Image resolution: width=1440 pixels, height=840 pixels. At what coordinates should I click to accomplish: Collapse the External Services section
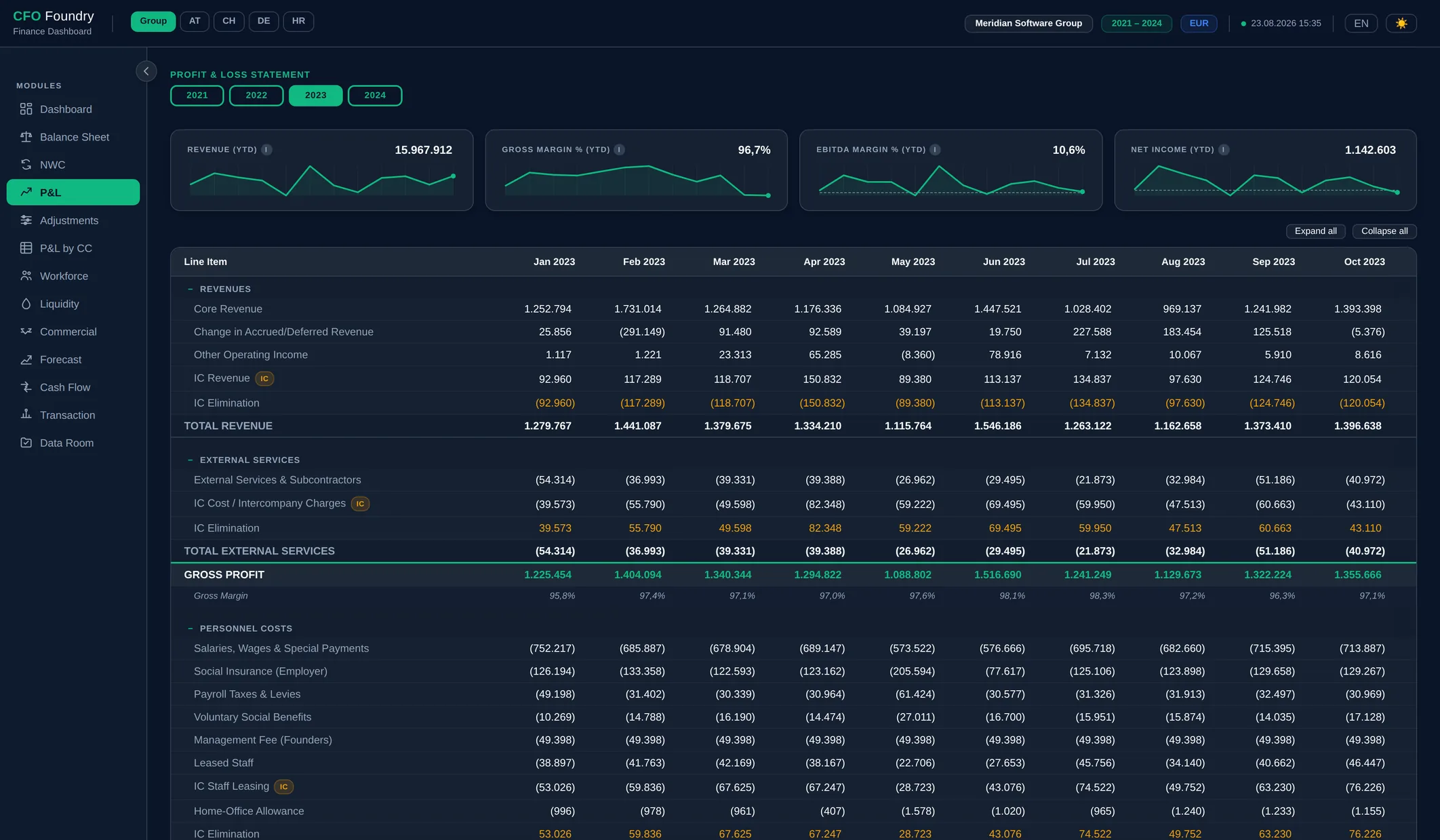point(191,460)
